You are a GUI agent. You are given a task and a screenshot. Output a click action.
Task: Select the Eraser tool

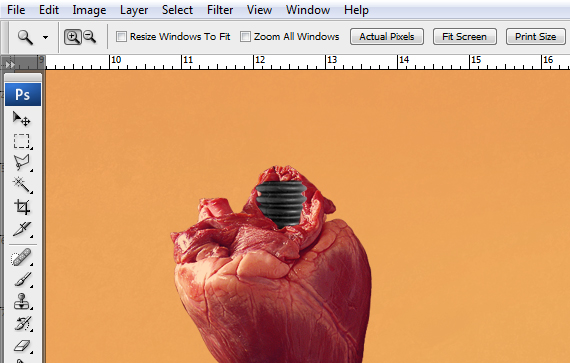coord(22,346)
